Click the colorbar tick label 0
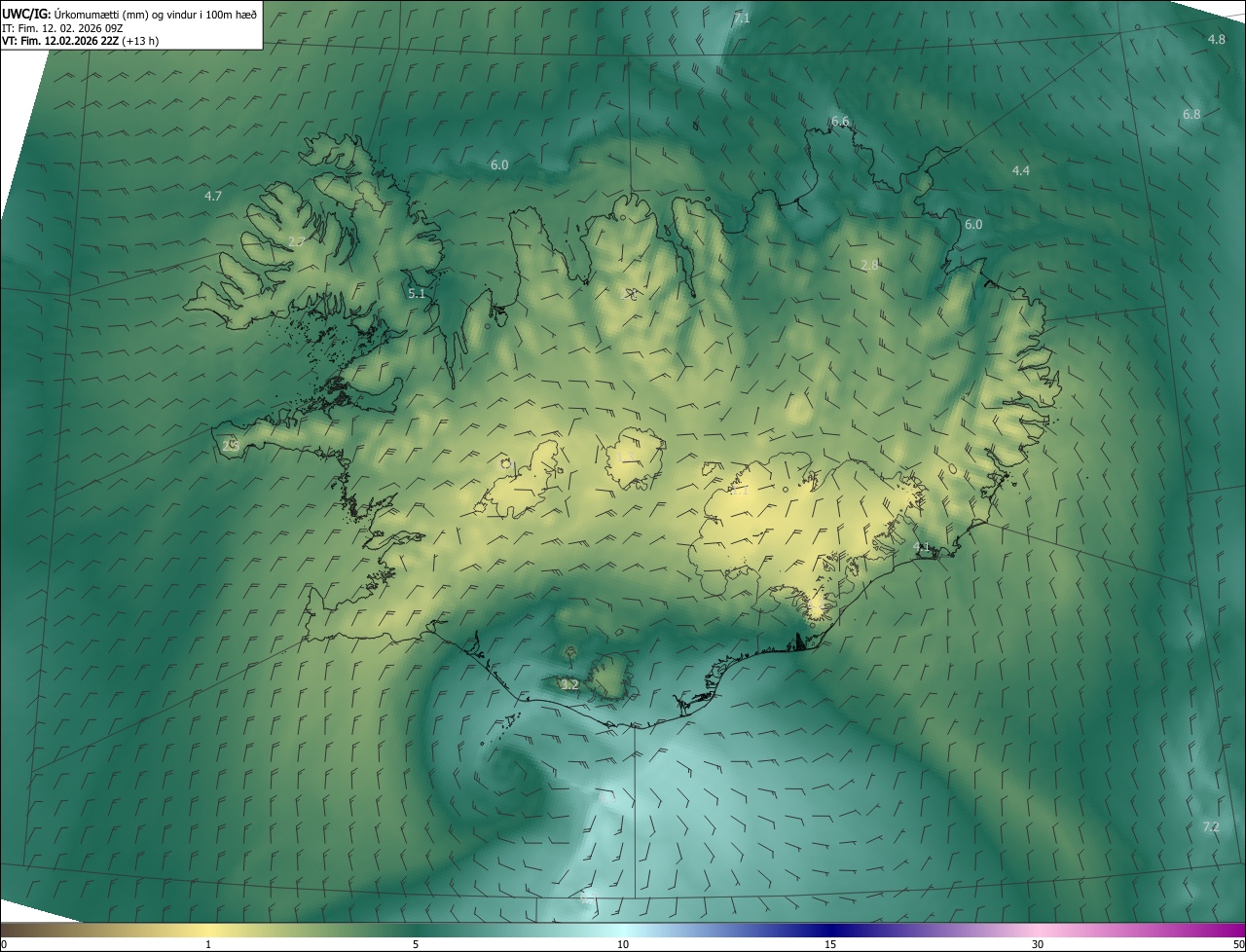 (x=4, y=944)
